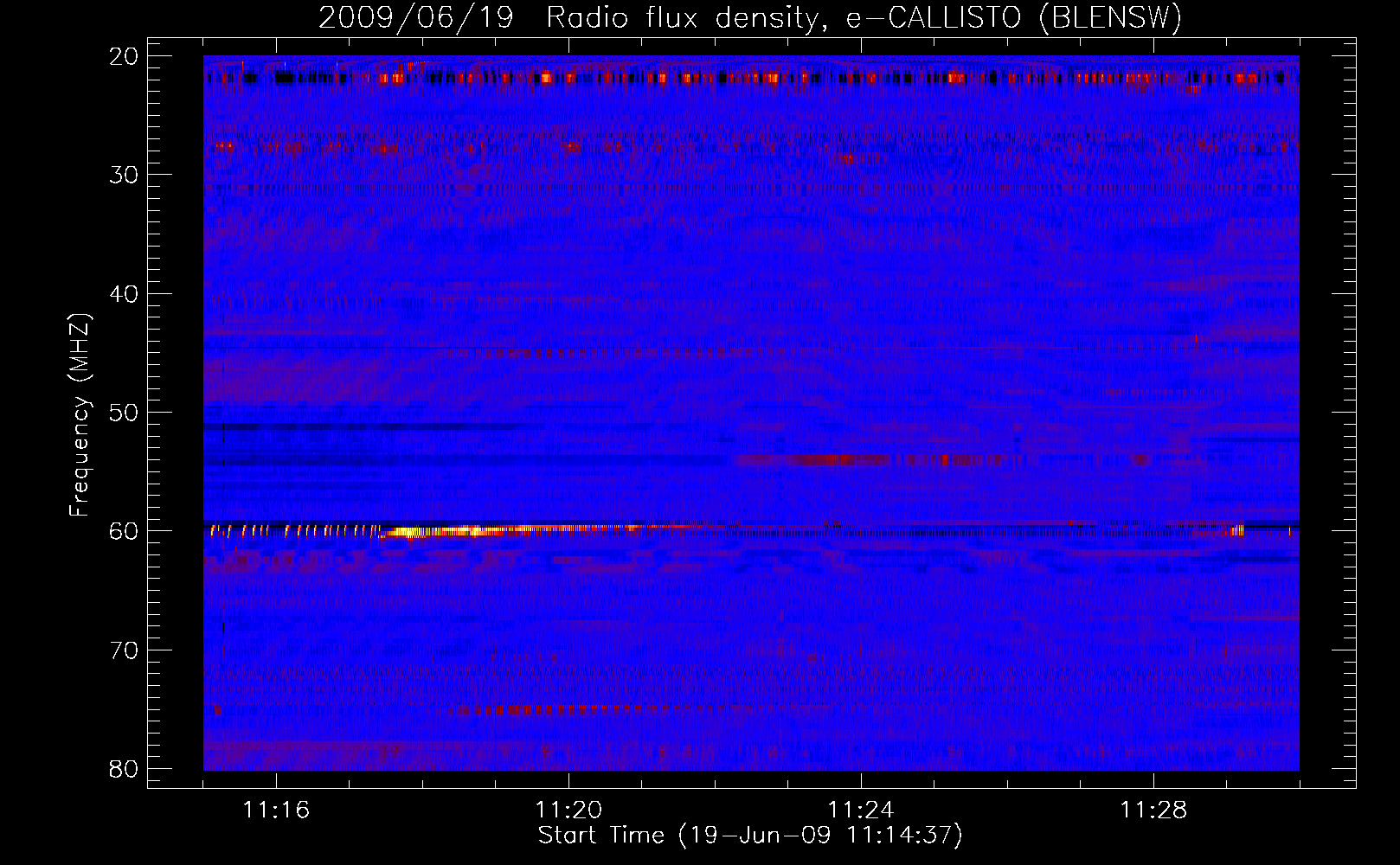Screen dimensions: 1400x865
Task: Click the plot title '2009/06/19 Radio flux density, e-CALLISTO (BLENSW)'
Action: [x=750, y=17]
